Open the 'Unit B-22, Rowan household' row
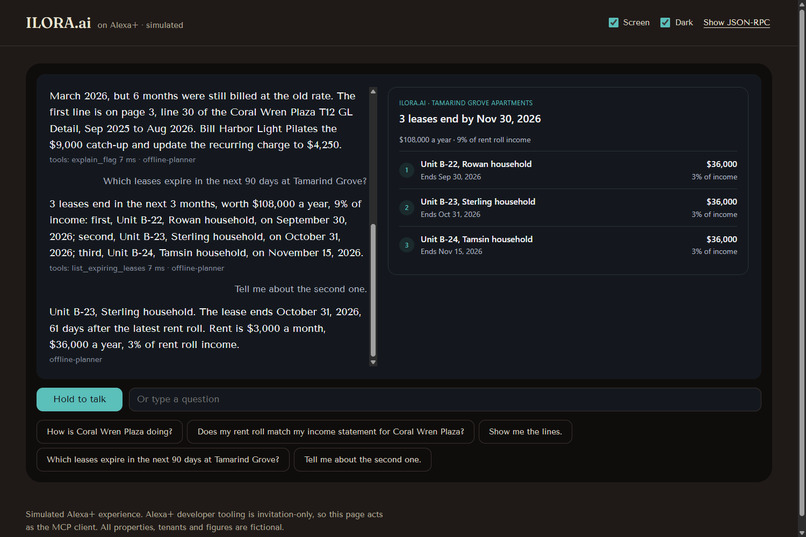 (x=568, y=170)
